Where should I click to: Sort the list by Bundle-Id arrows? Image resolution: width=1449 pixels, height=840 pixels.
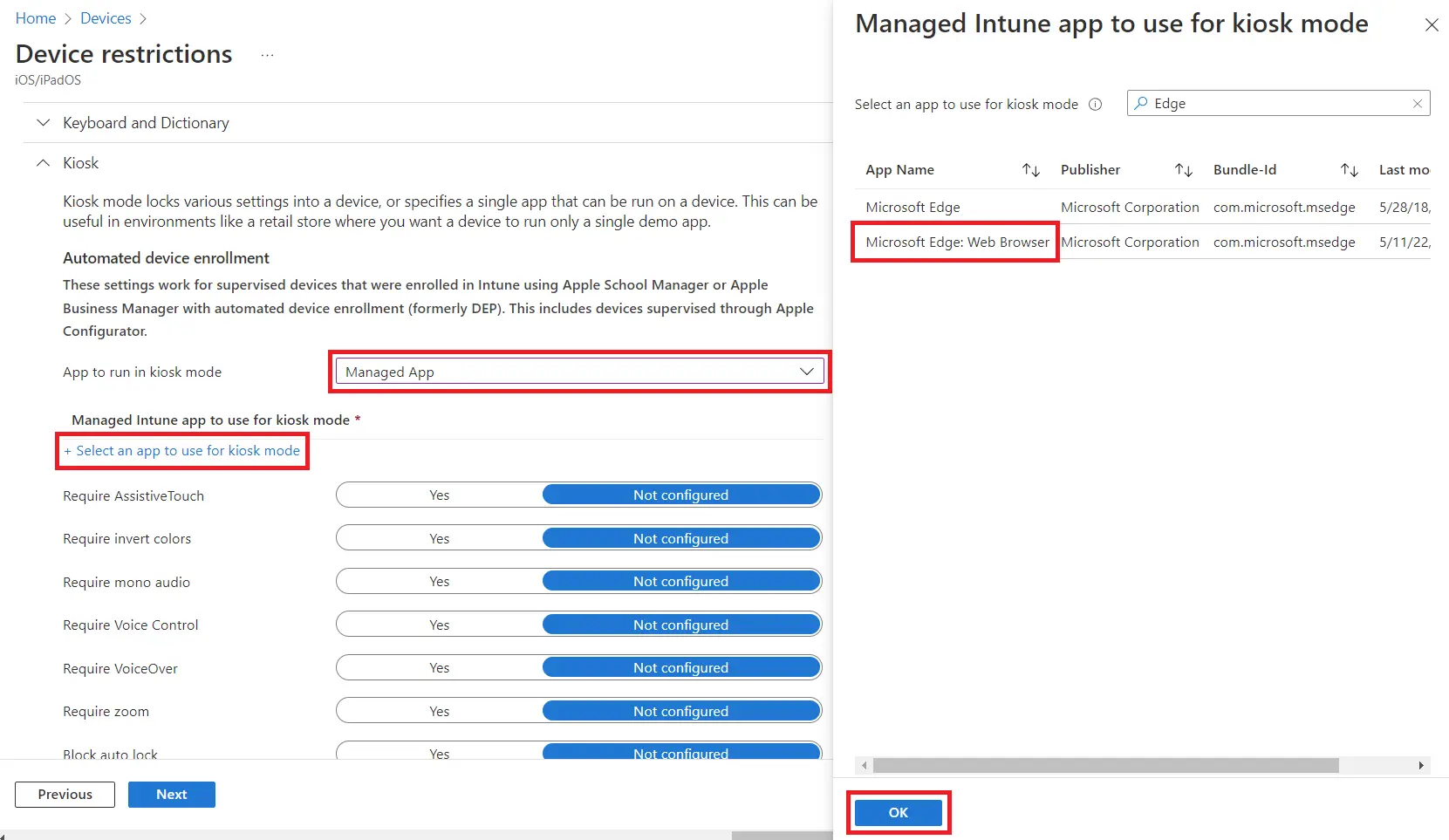pyautogui.click(x=1349, y=170)
